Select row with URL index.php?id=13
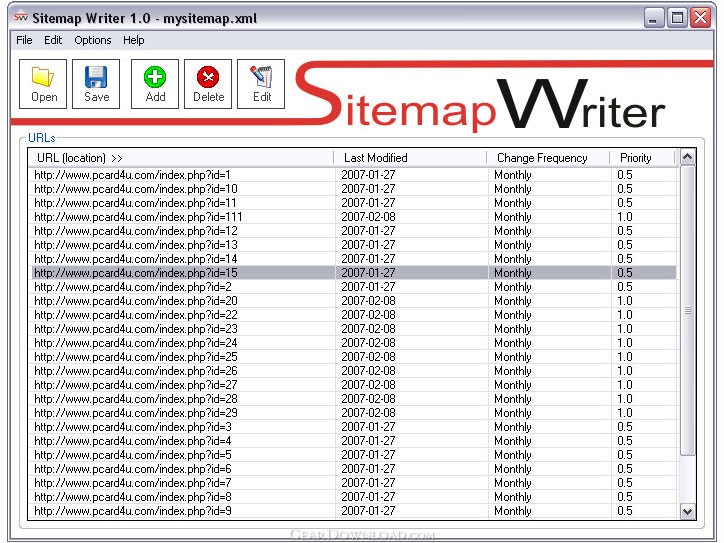This screenshot has width=724, height=543. pyautogui.click(x=354, y=245)
